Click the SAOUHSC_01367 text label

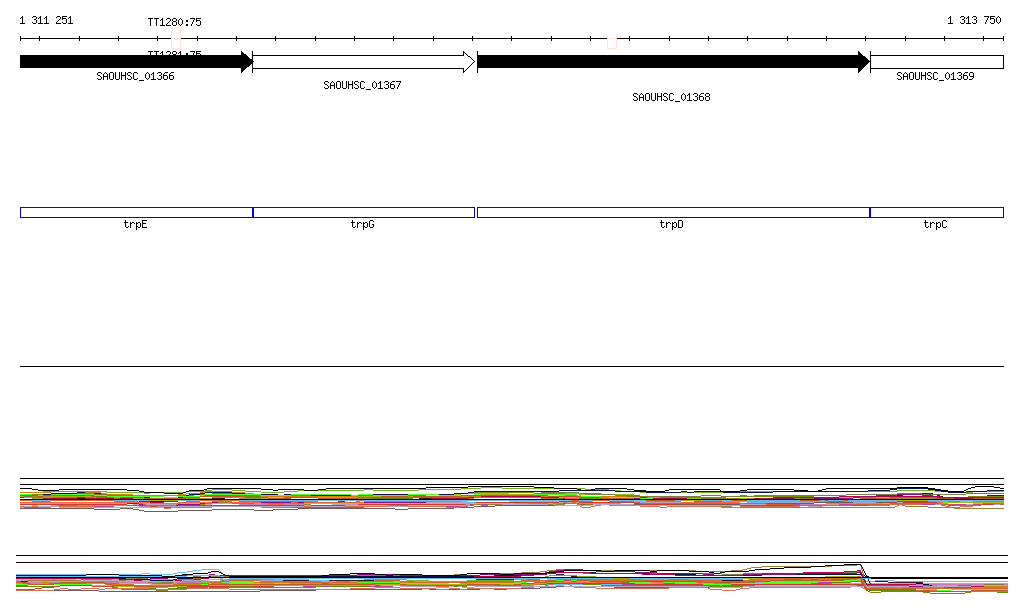362,86
